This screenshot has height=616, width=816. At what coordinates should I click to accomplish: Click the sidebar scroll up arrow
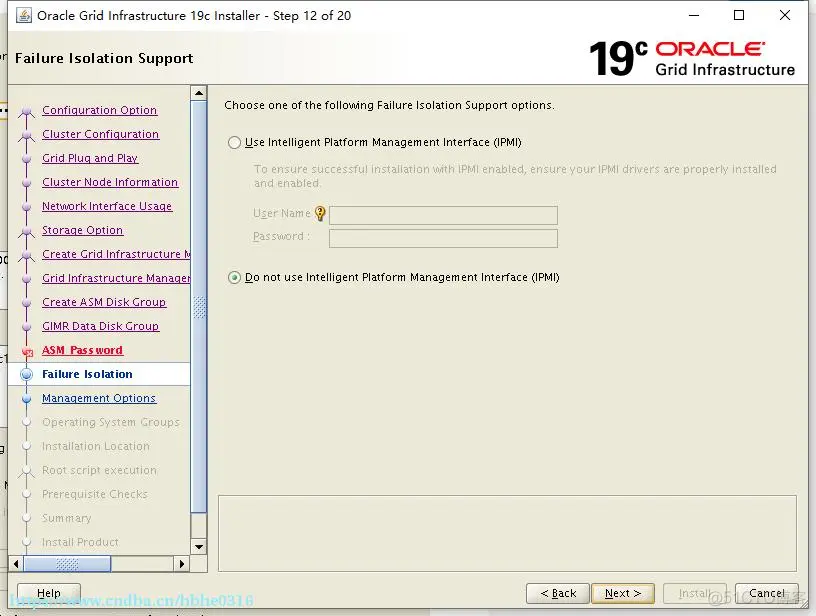199,93
